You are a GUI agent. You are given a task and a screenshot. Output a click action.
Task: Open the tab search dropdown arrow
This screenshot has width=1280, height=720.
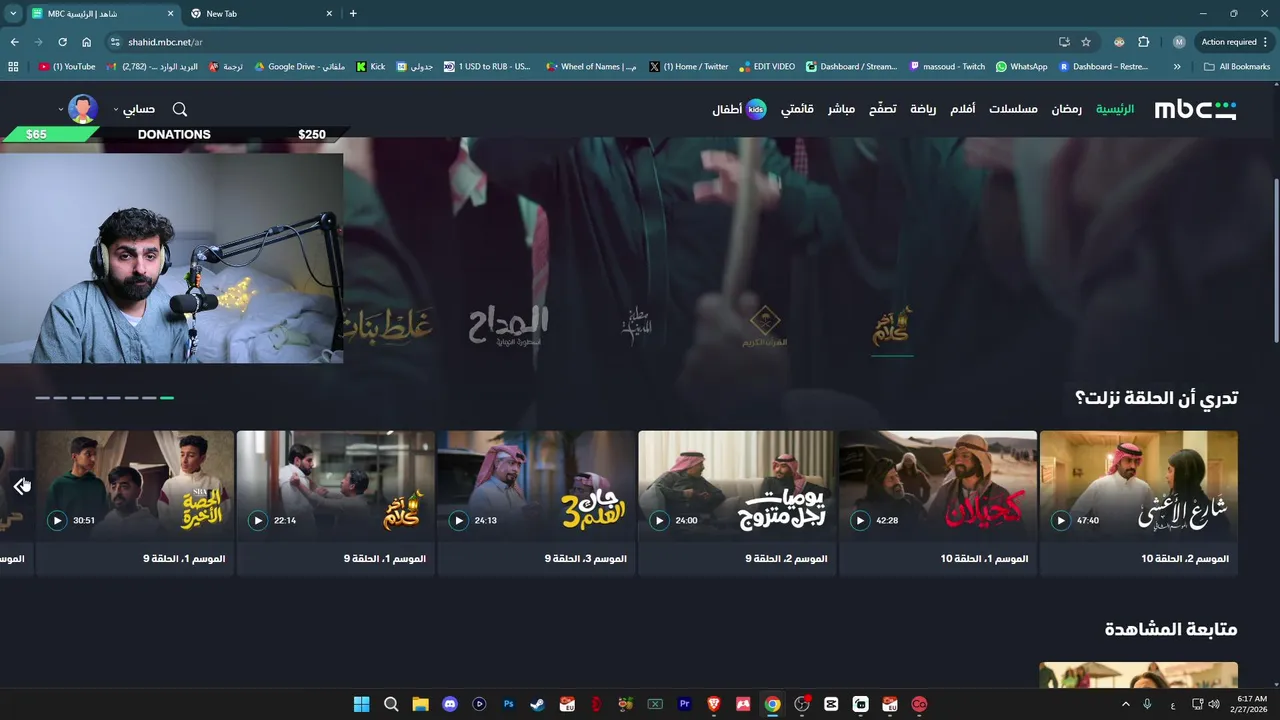coord(13,13)
